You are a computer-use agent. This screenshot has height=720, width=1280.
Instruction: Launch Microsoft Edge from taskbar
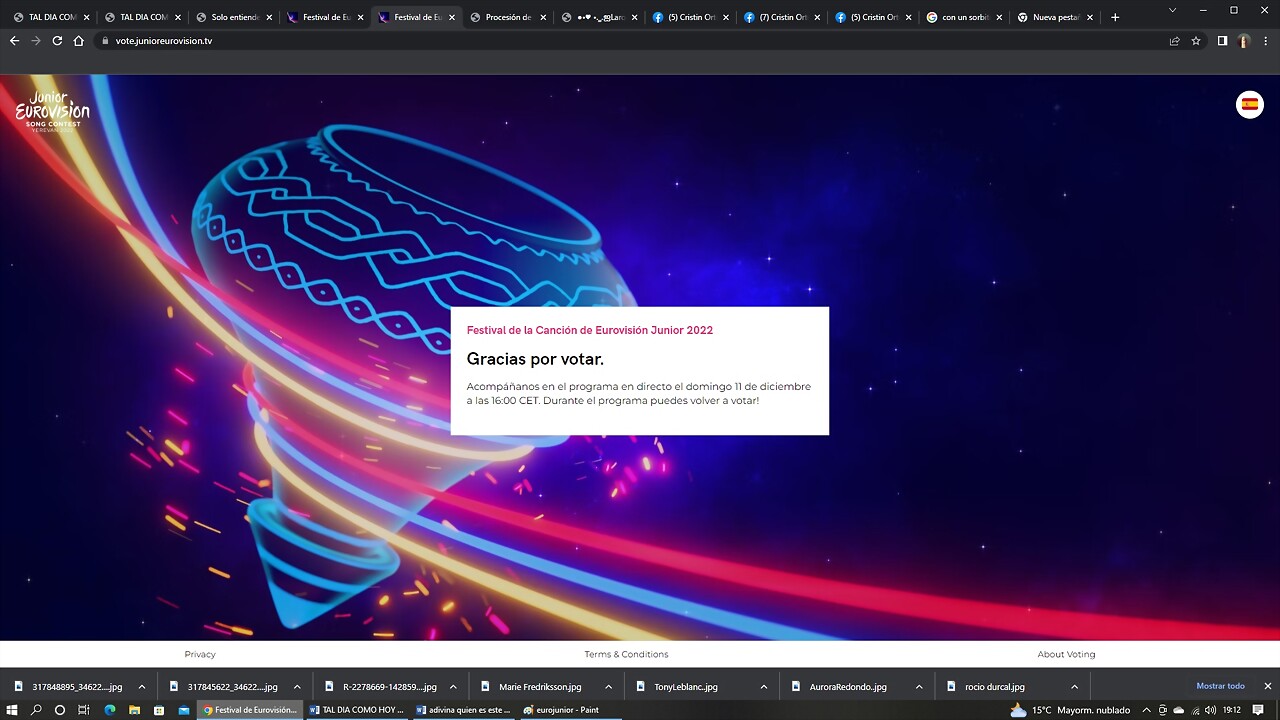(110, 710)
